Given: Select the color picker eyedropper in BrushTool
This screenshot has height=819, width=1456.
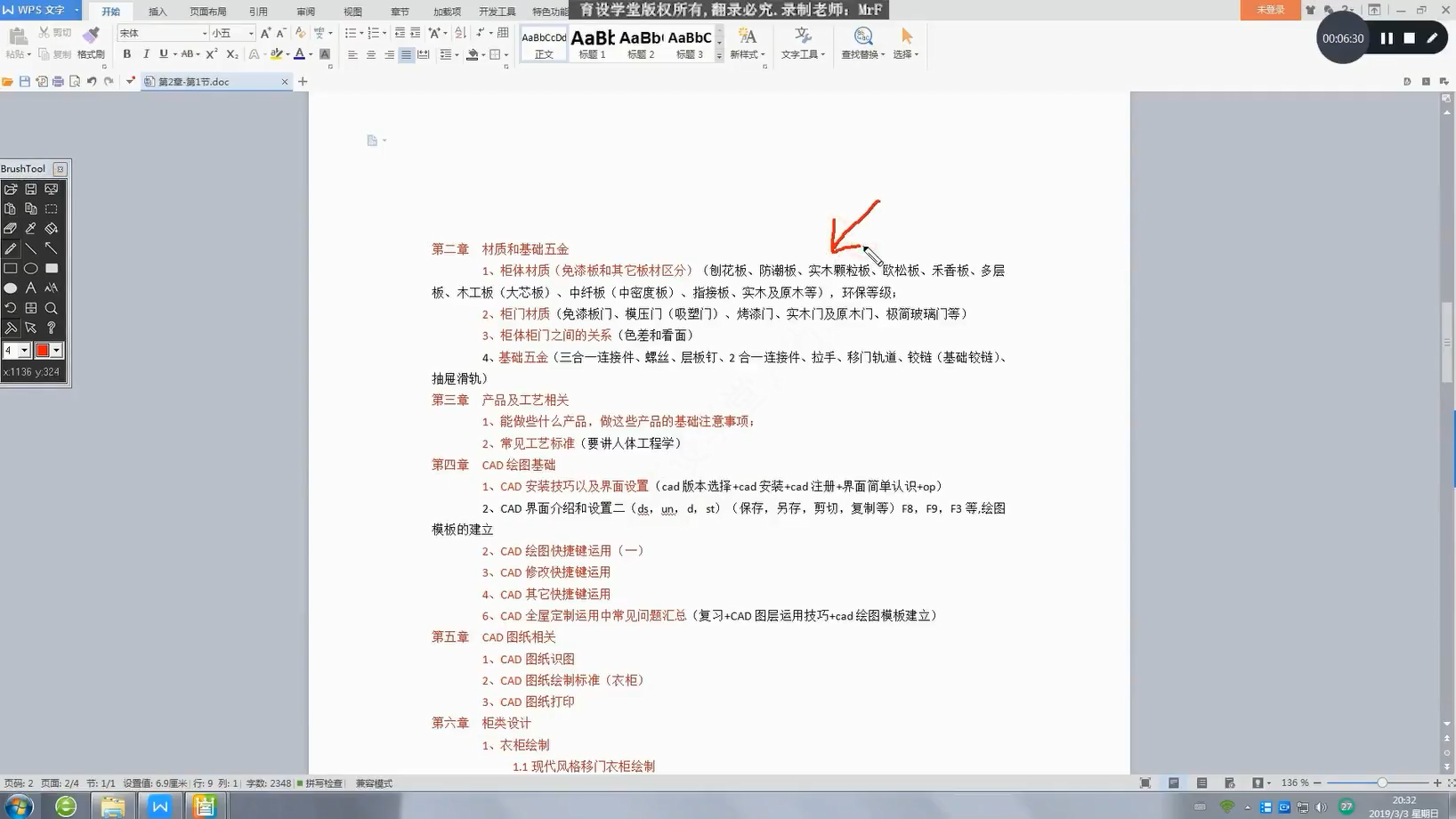Looking at the screenshot, I should [31, 229].
